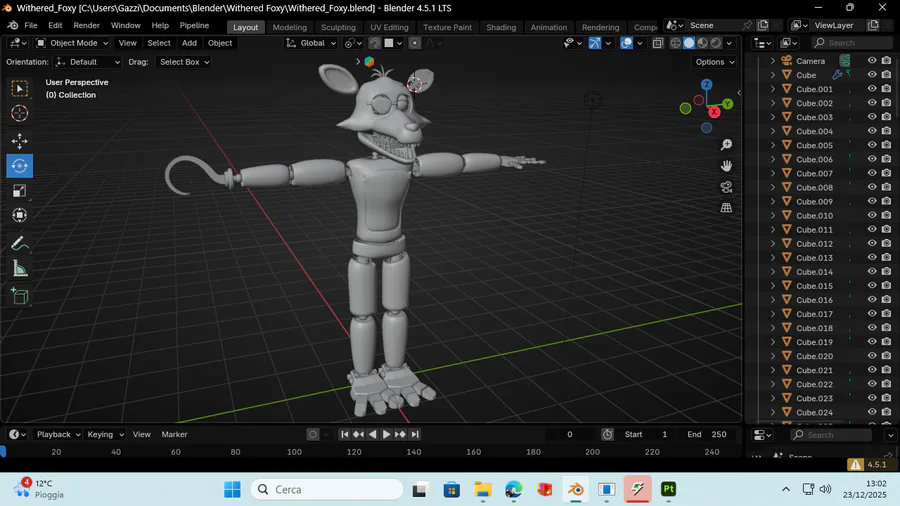The width and height of the screenshot is (900, 506).
Task: Open the Render menu
Action: pos(87,26)
